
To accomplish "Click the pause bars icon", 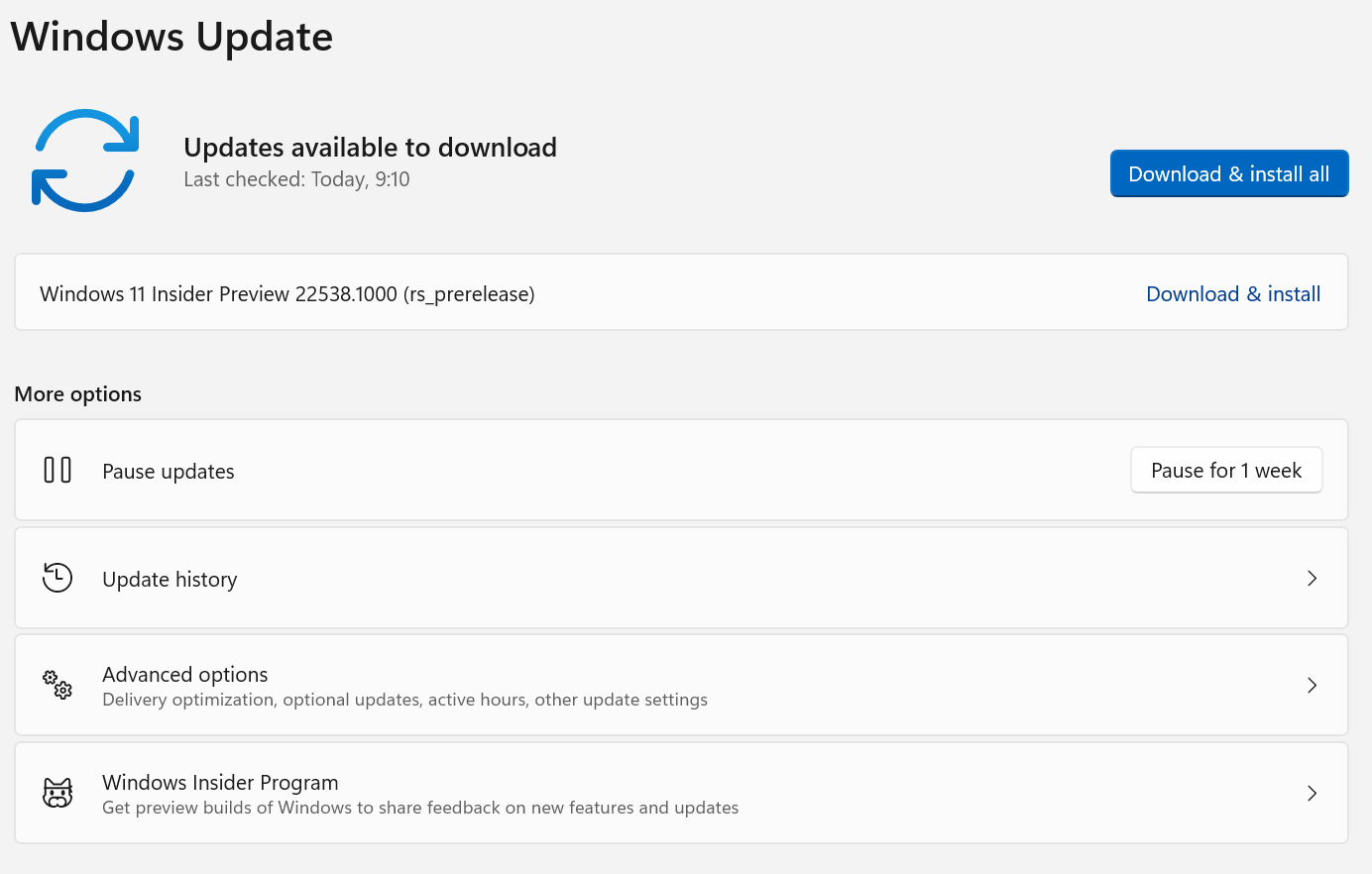I will tap(57, 470).
